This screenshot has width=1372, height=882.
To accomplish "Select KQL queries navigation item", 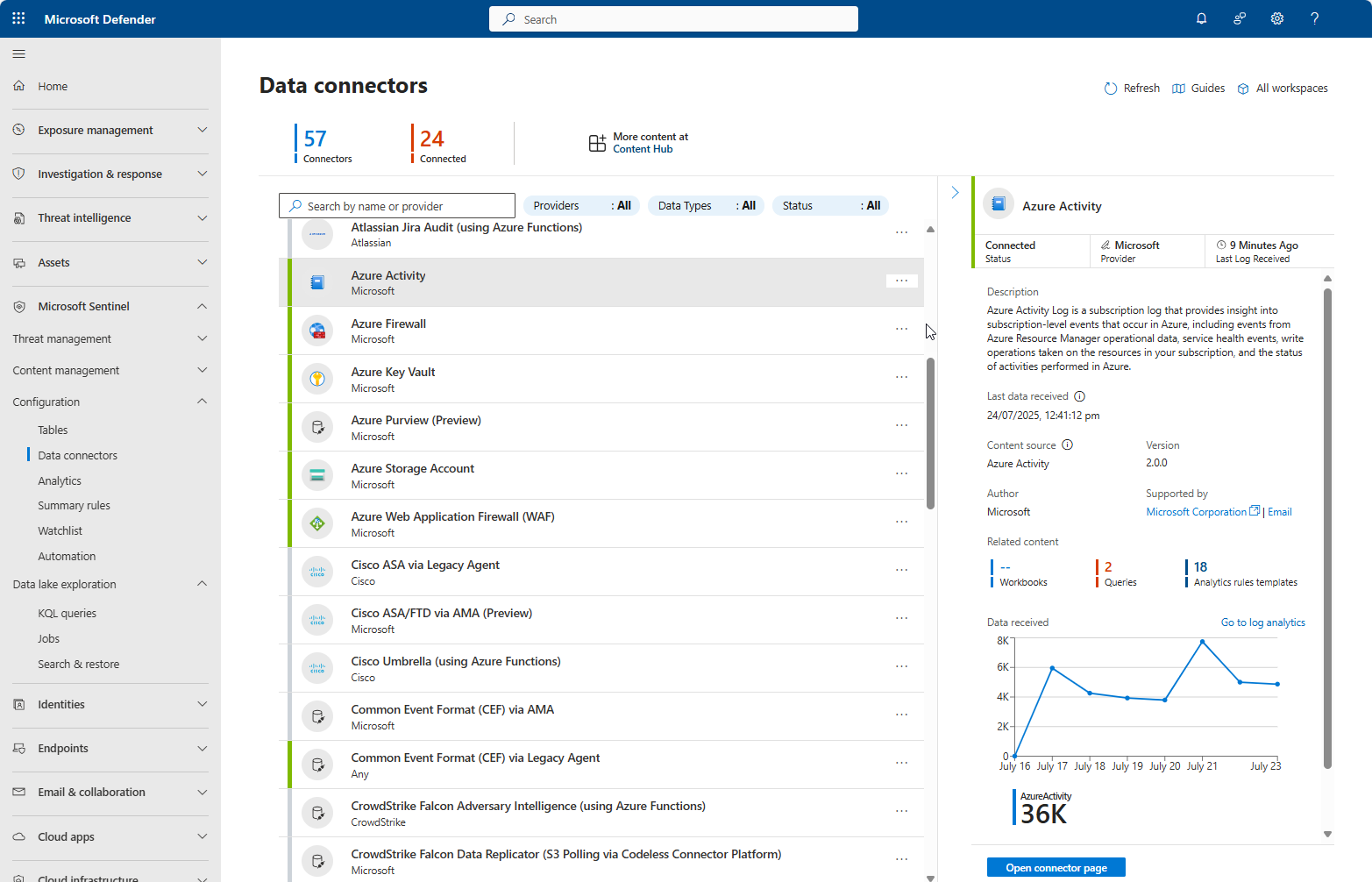I will 67,614.
